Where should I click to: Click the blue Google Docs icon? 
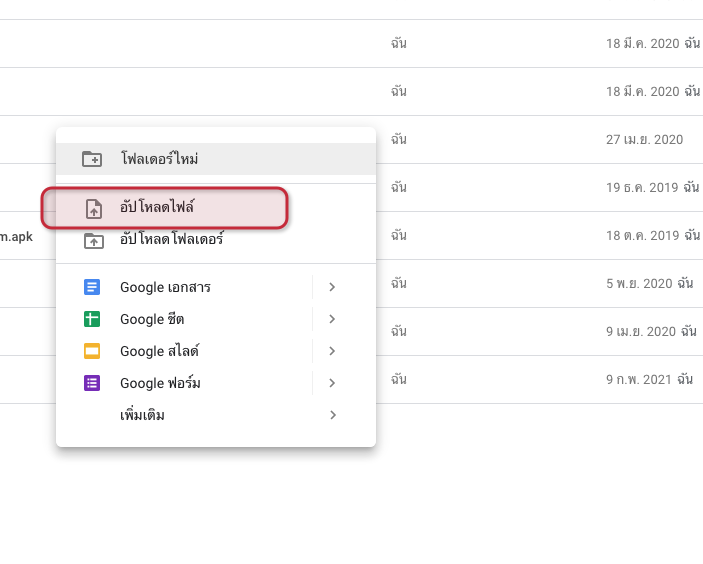92,287
